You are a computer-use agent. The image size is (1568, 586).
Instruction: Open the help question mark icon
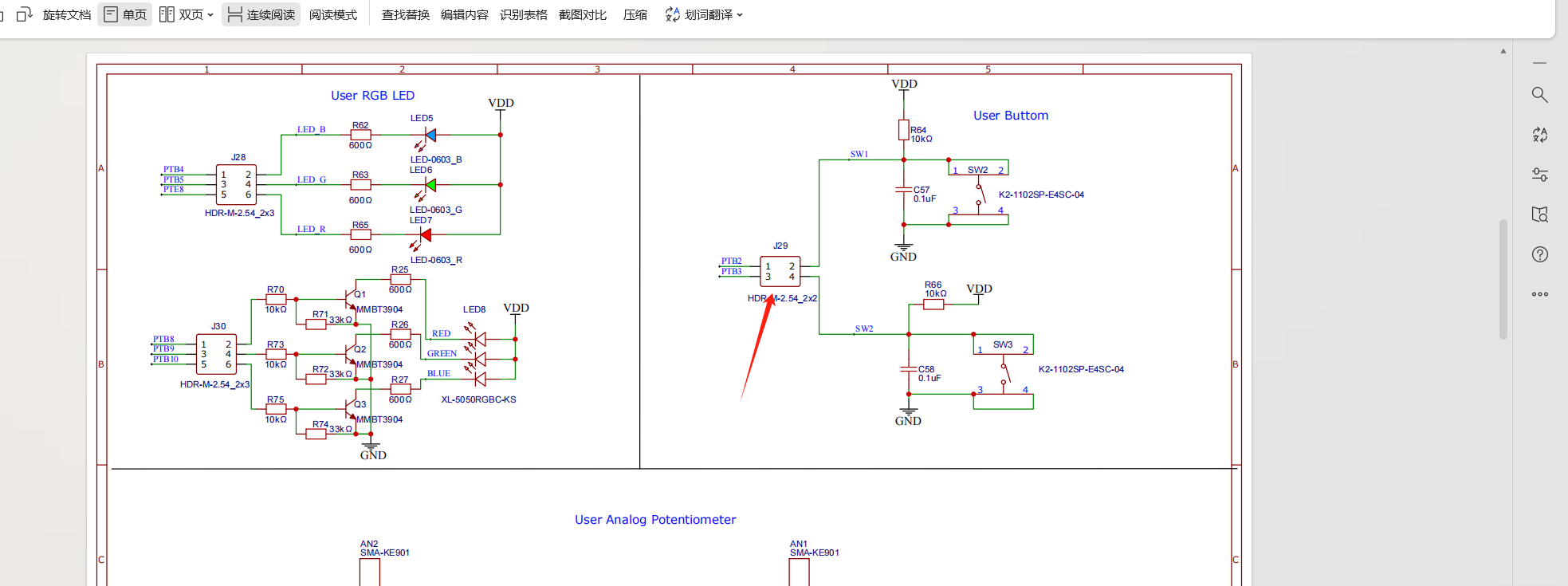[1539, 254]
